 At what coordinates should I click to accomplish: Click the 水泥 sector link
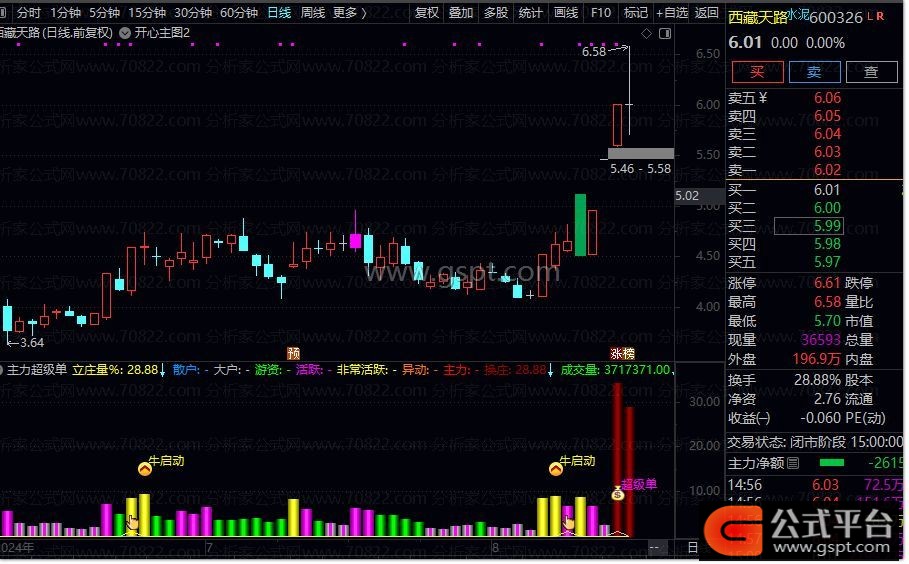point(798,14)
